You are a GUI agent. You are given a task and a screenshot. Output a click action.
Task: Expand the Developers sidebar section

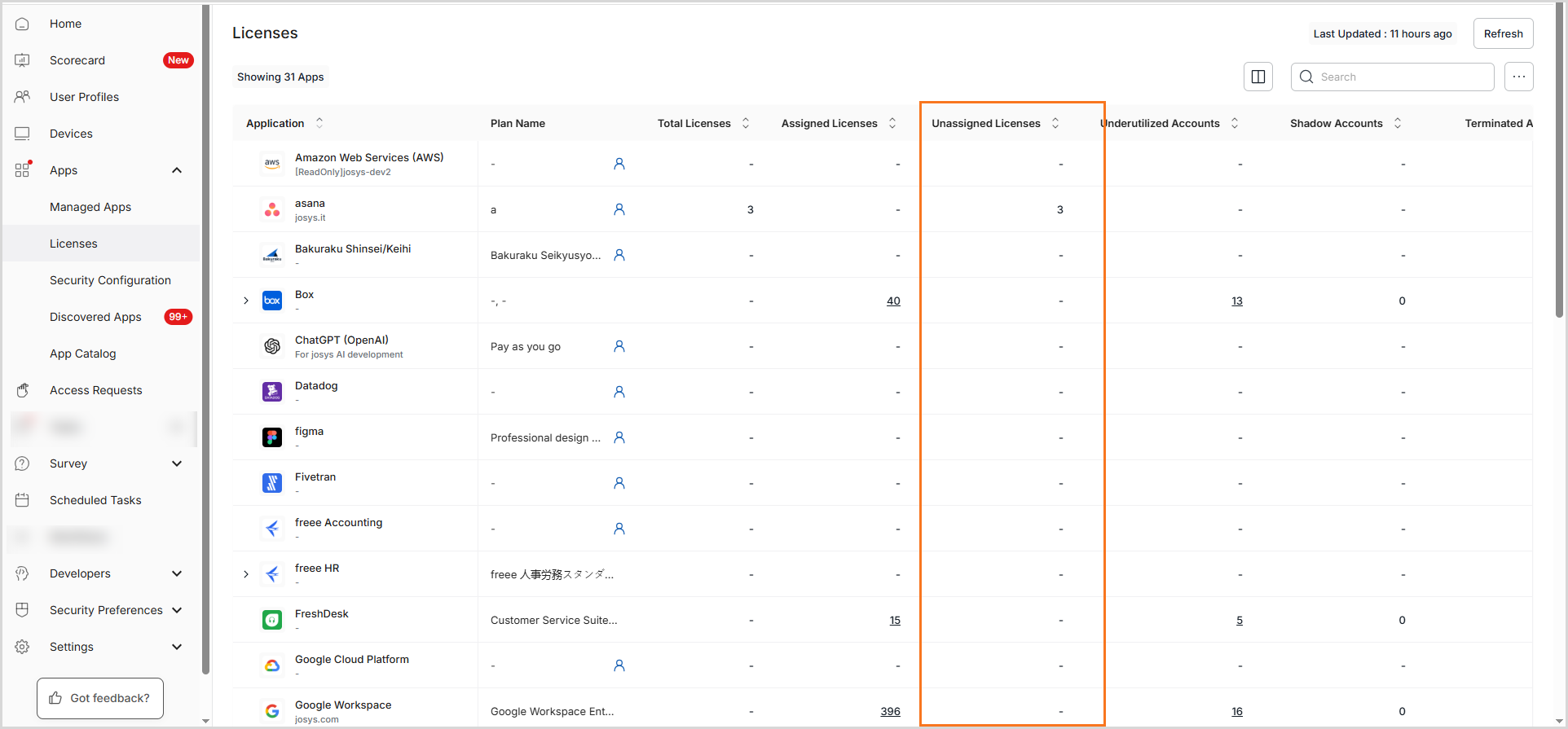coord(177,573)
